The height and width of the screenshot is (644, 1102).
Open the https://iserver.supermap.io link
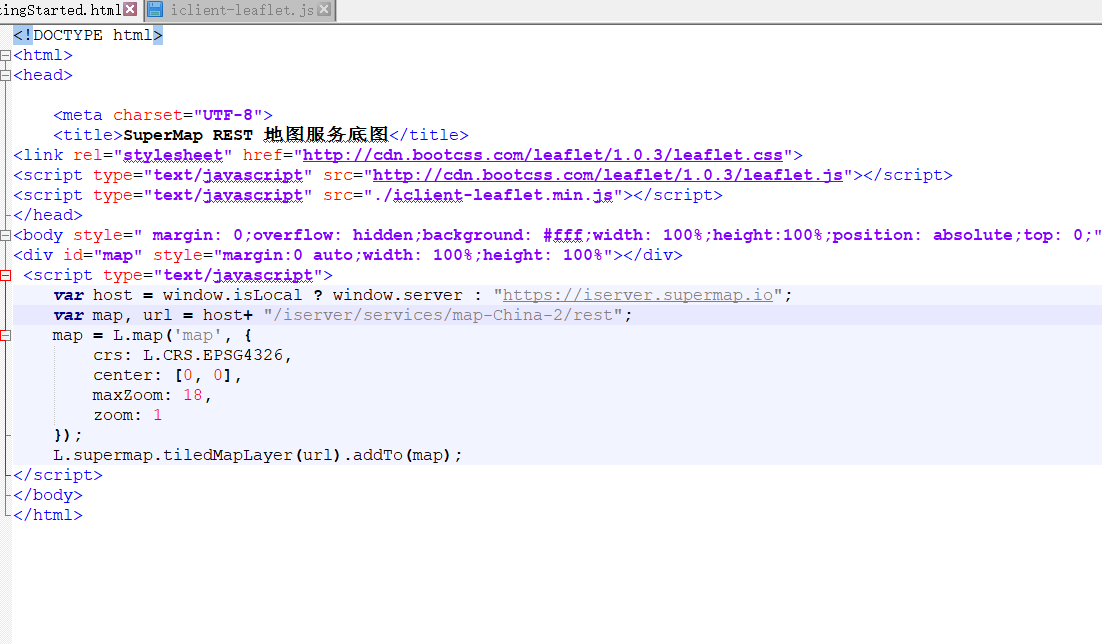637,295
